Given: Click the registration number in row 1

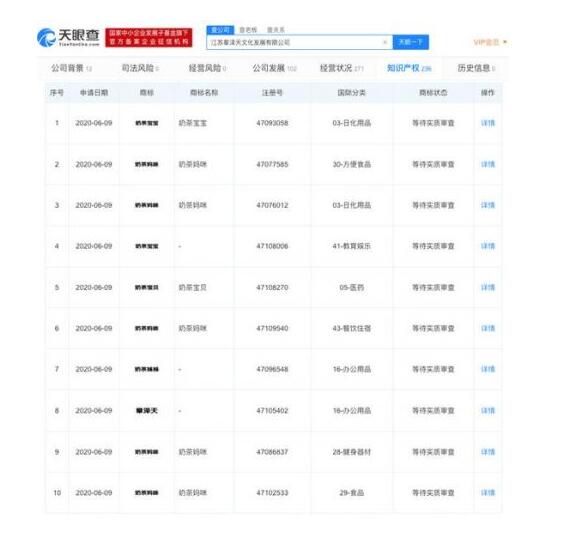Looking at the screenshot, I should [x=272, y=123].
